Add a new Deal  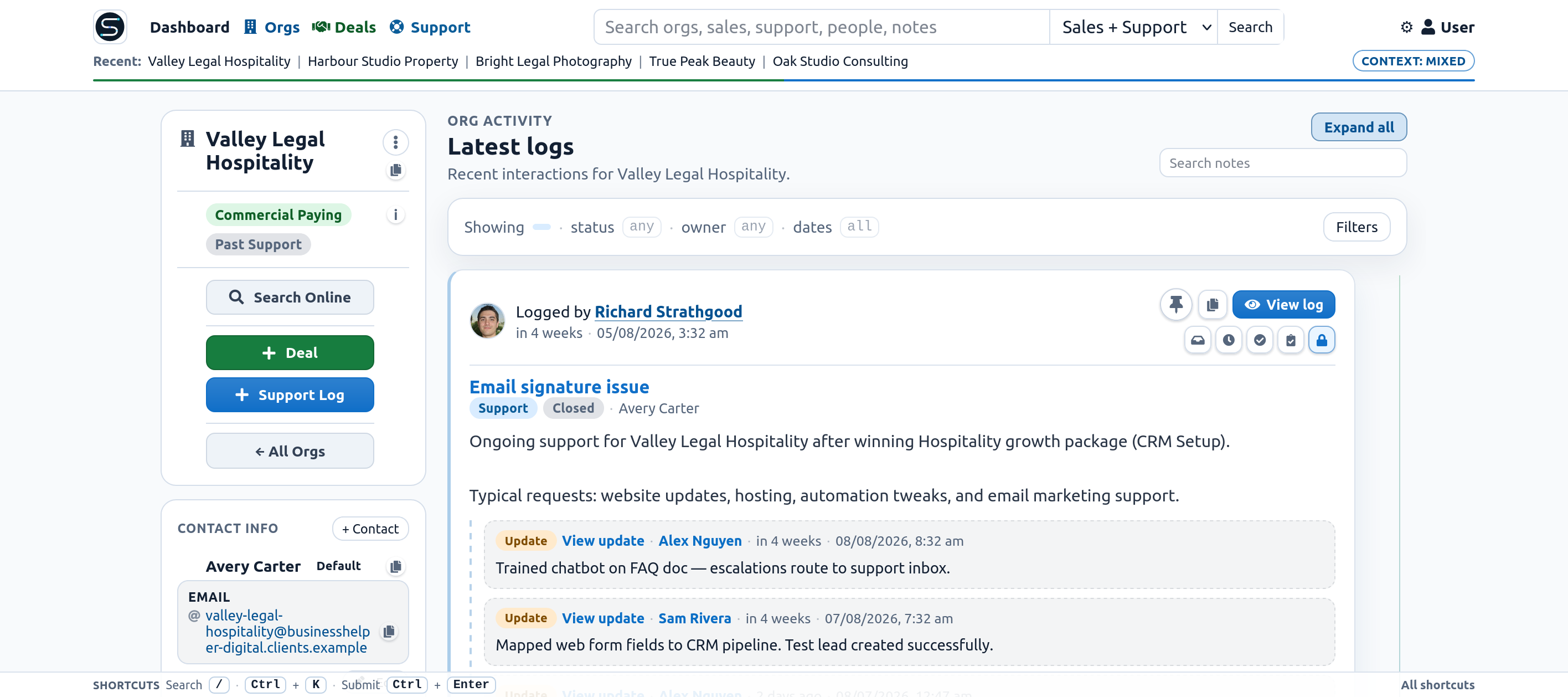point(290,353)
